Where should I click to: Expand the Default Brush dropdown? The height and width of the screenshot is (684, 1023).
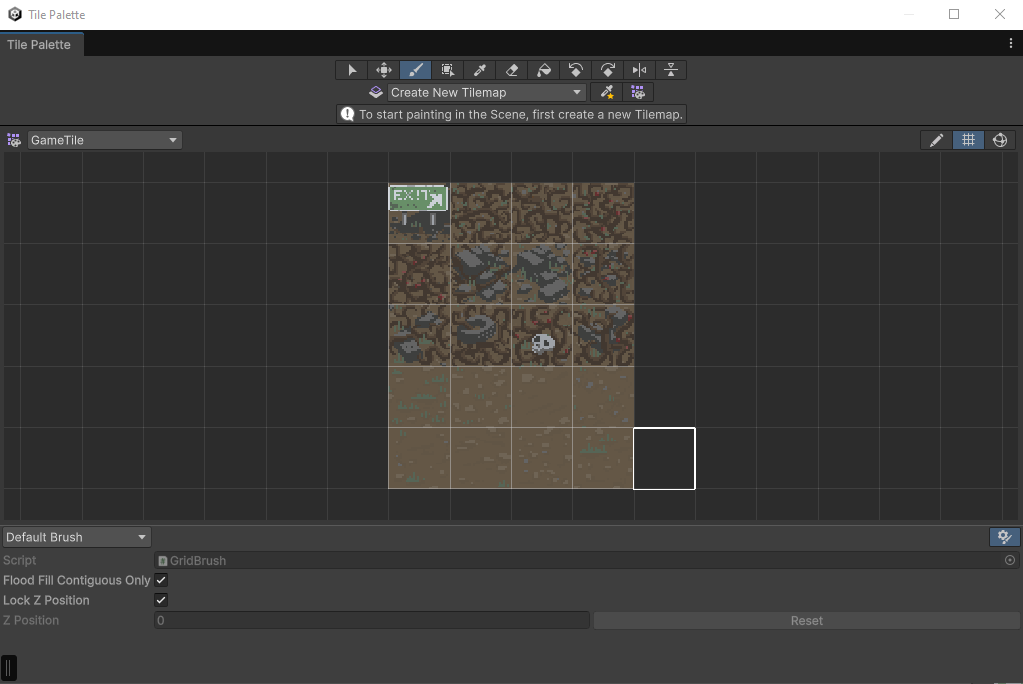(76, 537)
